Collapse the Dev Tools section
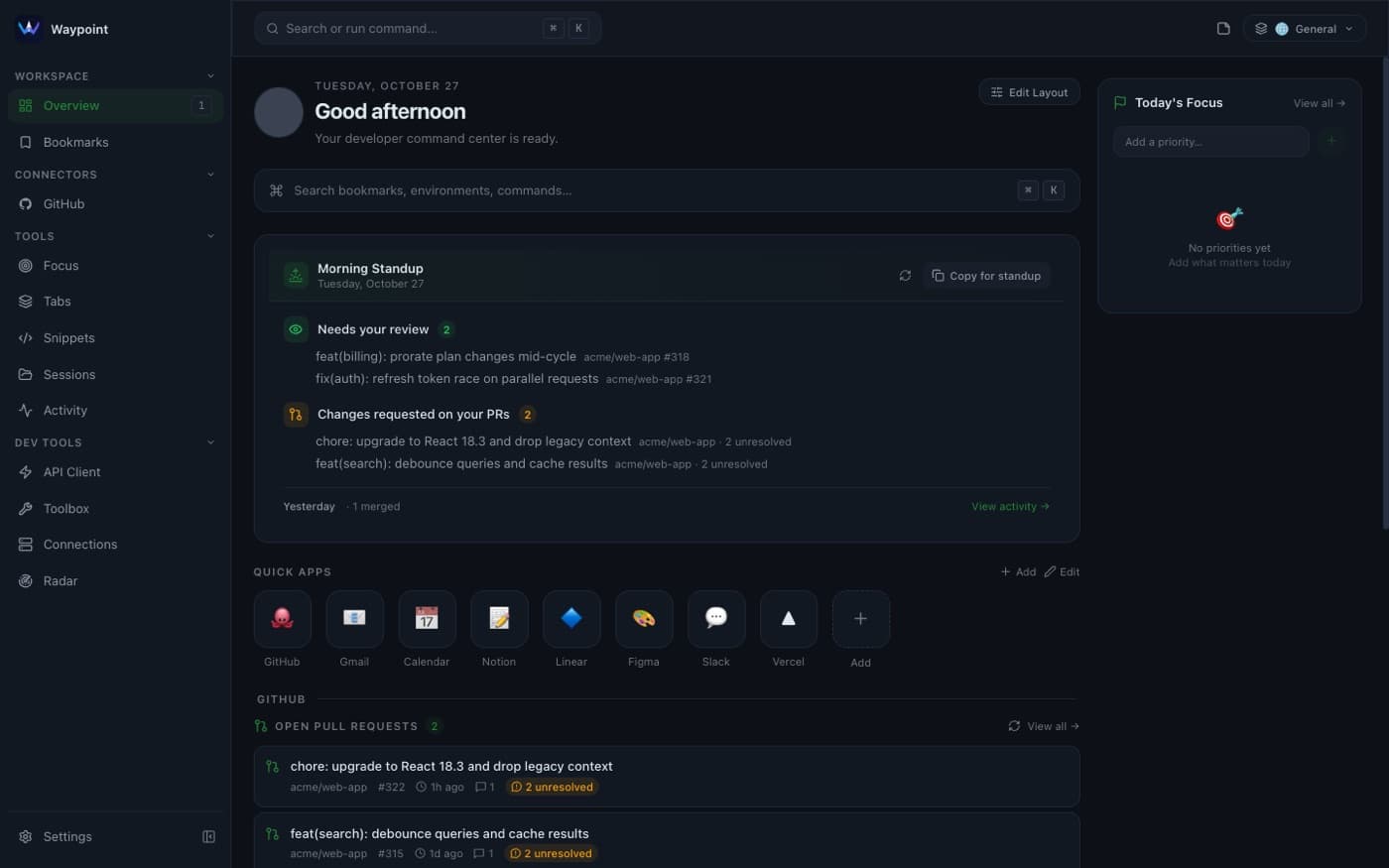The image size is (1389, 868). 210,442
